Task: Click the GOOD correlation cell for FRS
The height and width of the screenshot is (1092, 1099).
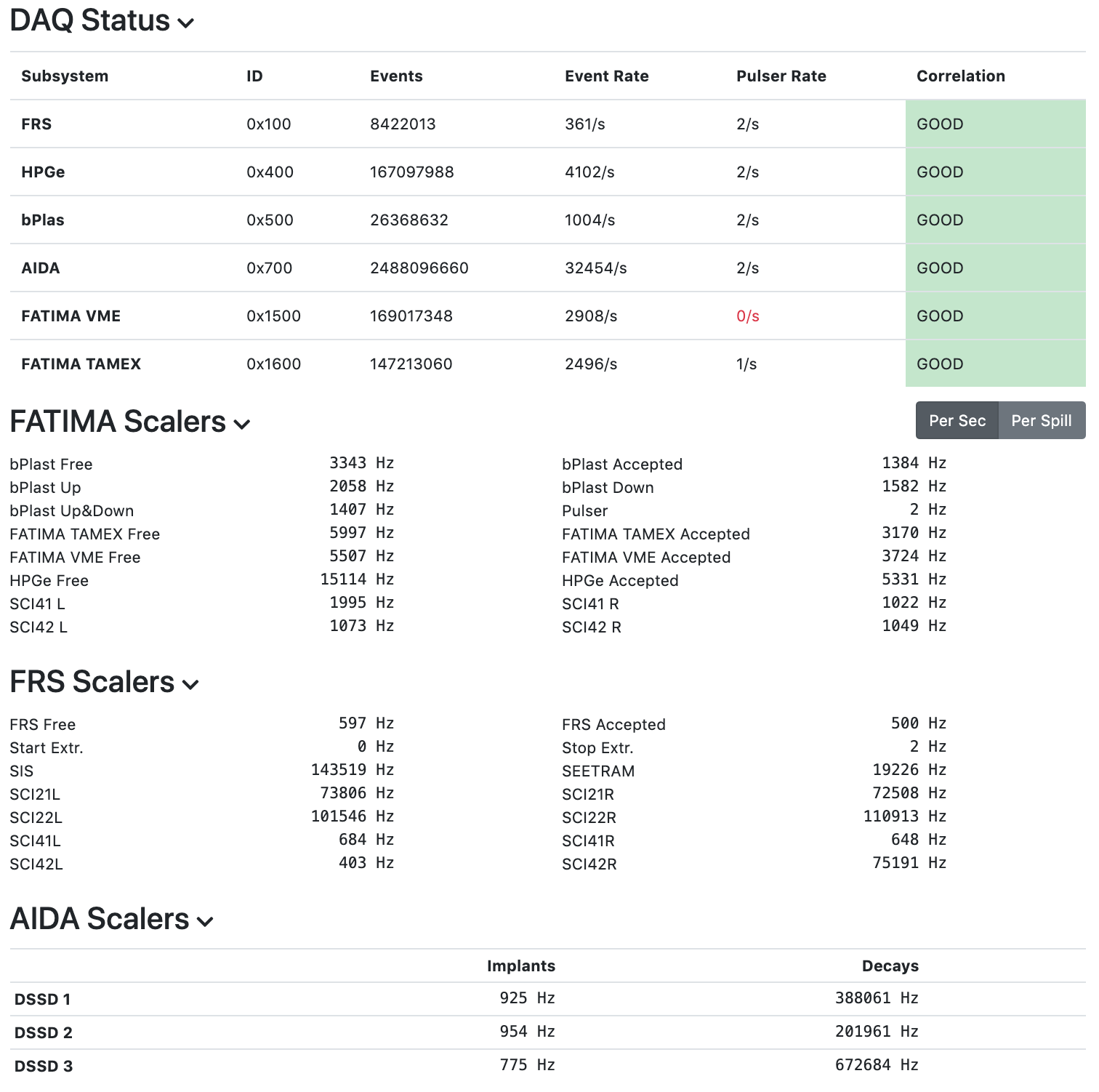Action: 994,124
